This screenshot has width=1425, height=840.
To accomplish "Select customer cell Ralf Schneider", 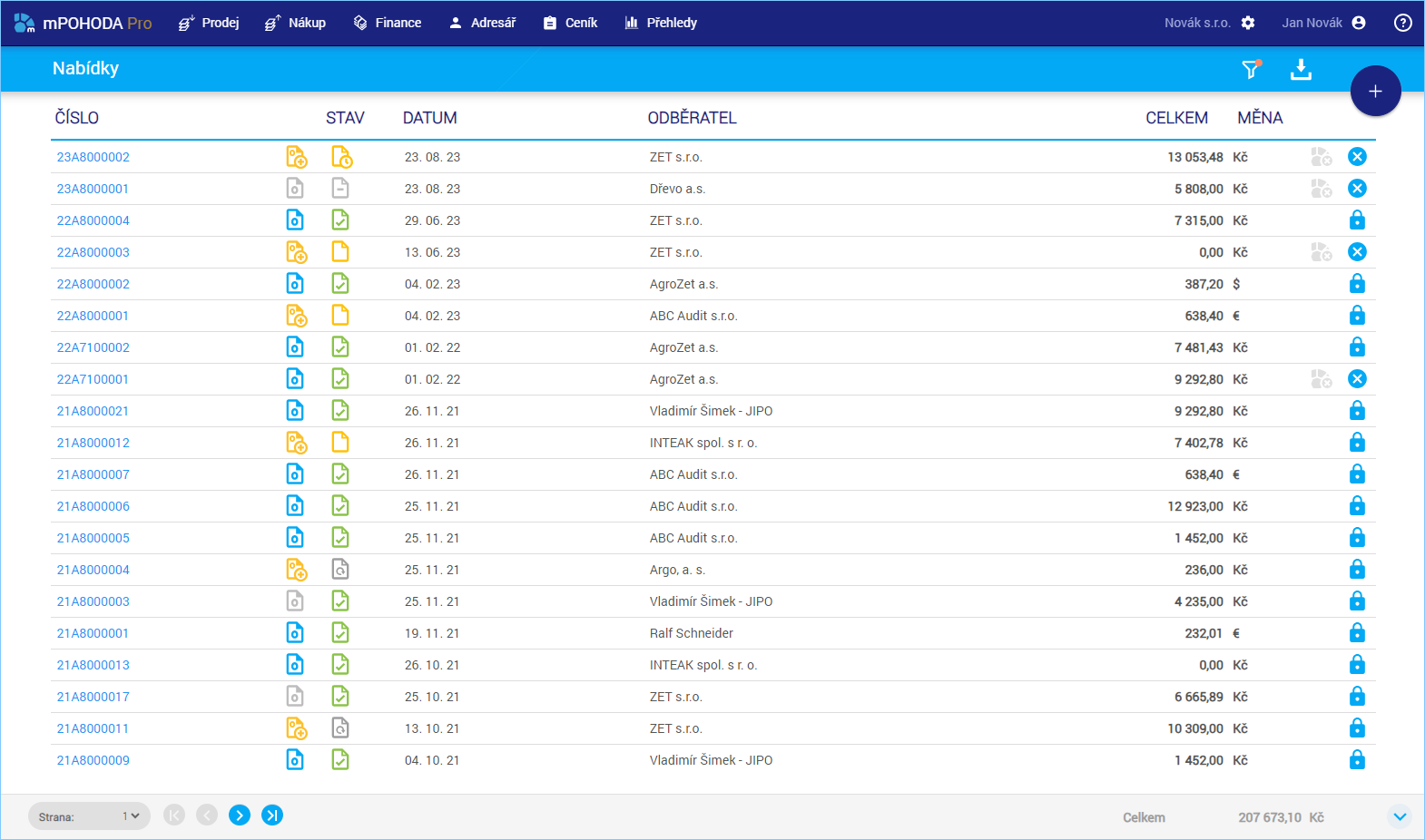I will pyautogui.click(x=692, y=633).
